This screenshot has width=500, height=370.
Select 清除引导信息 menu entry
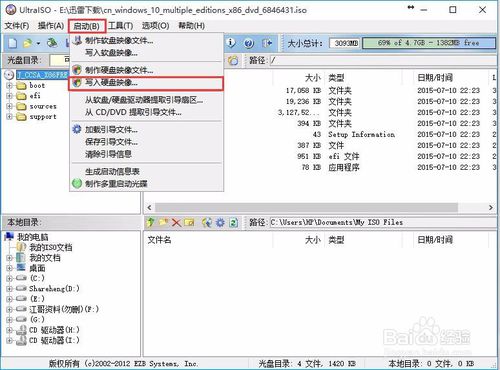[147, 154]
